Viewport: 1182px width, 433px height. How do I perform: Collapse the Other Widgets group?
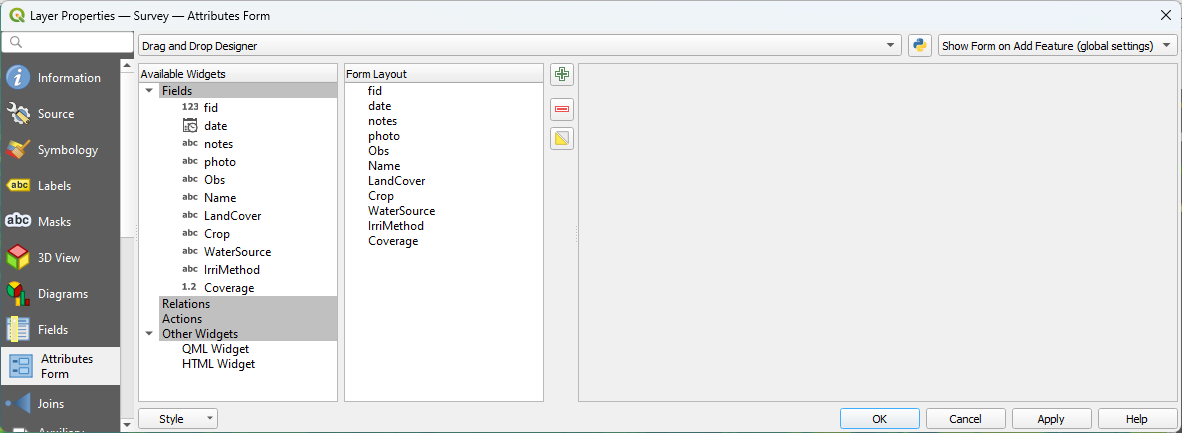click(149, 334)
